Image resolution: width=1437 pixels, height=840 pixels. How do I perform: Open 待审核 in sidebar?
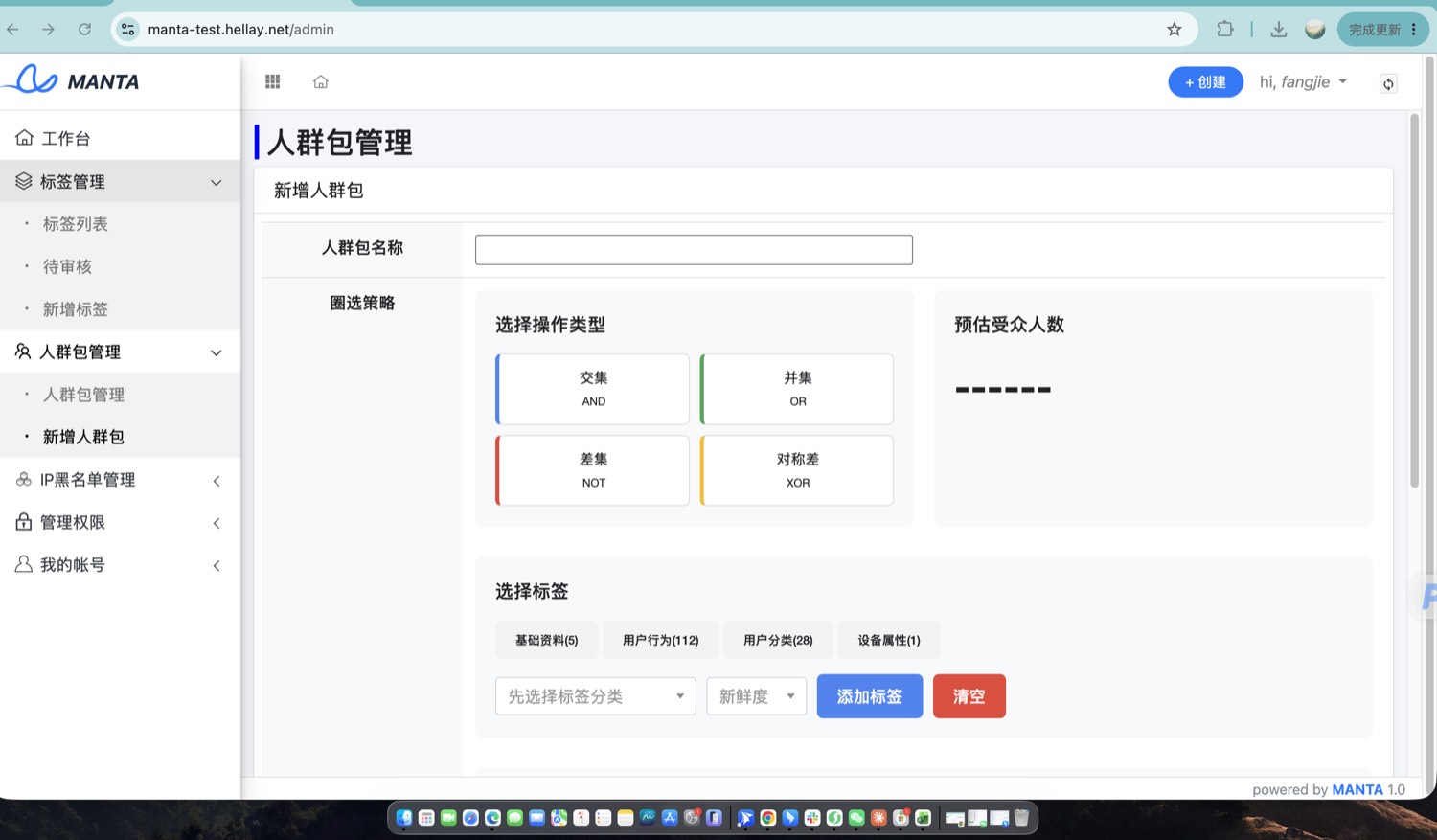pyautogui.click(x=67, y=266)
